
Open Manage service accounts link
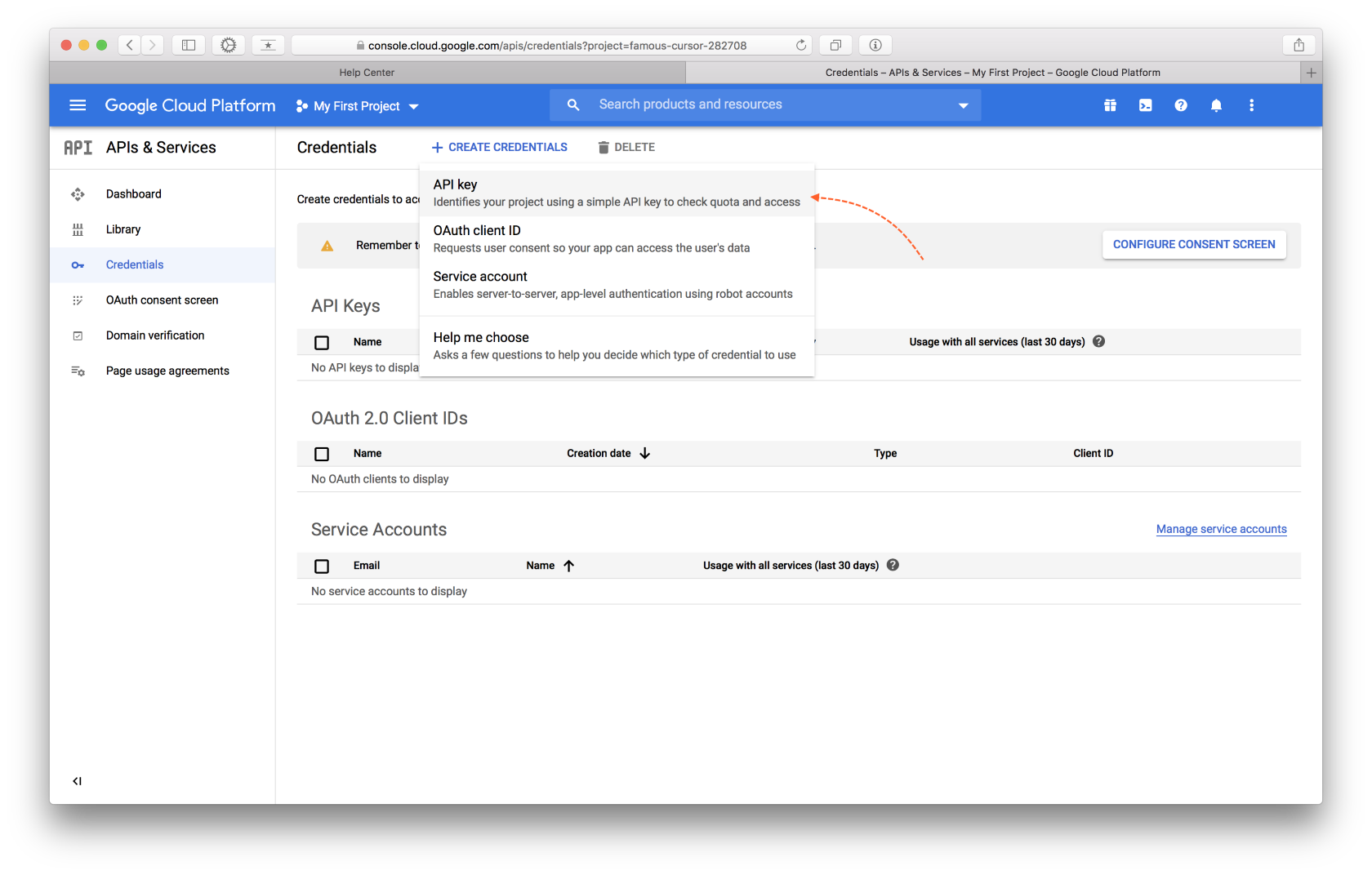point(1221,529)
